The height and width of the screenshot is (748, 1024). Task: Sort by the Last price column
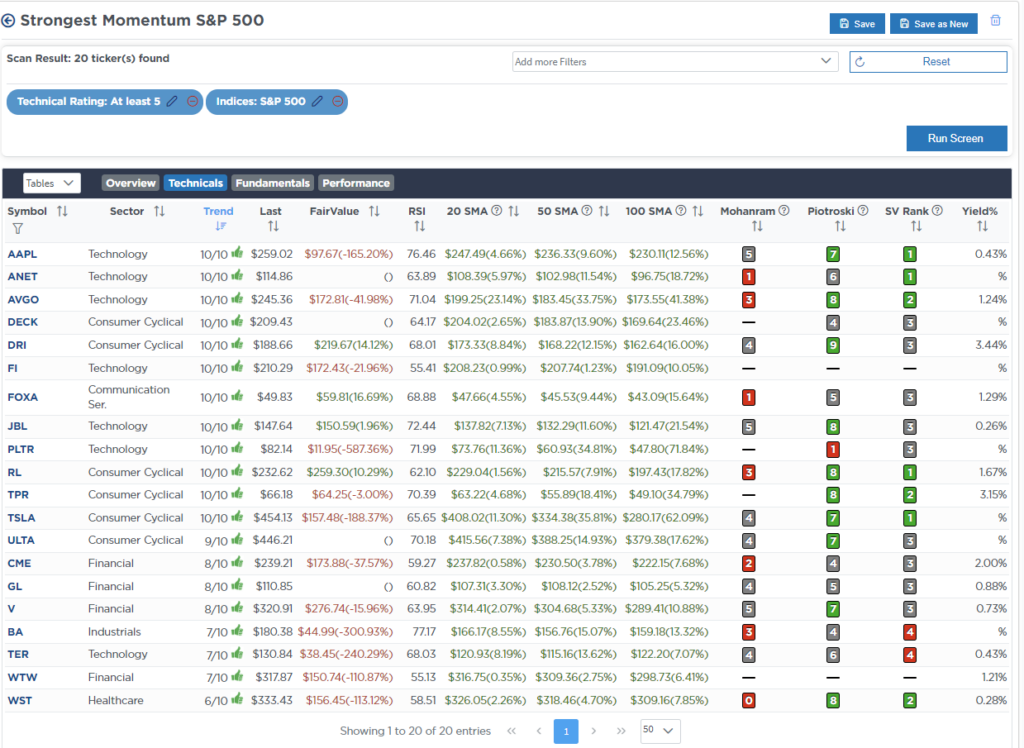tap(273, 226)
